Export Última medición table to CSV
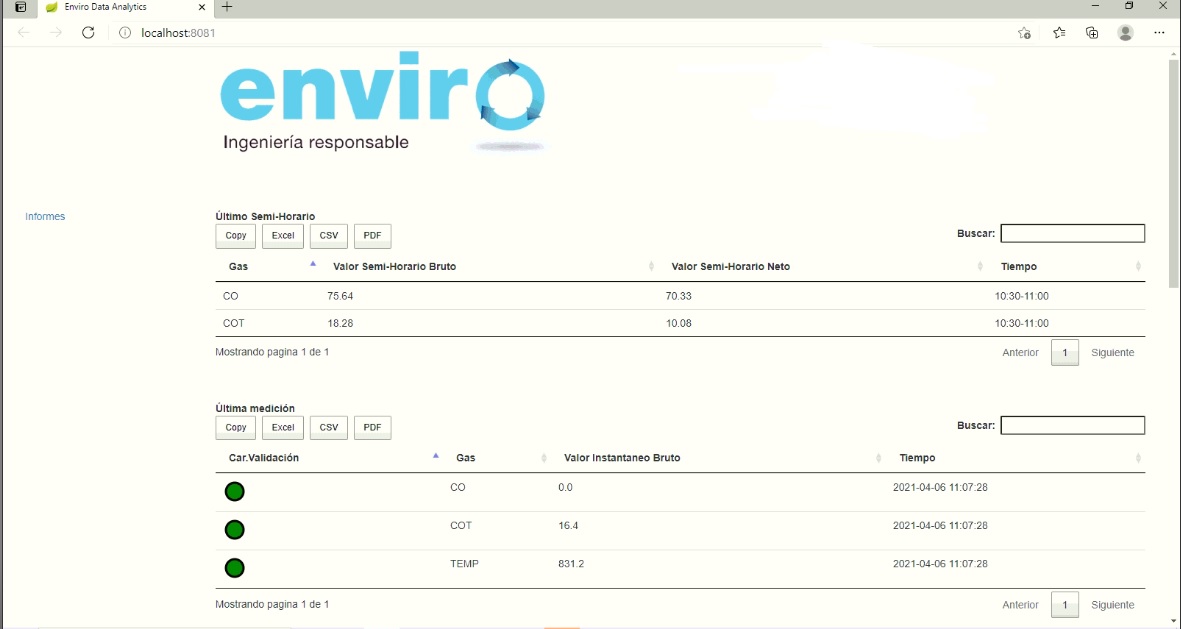Viewport: 1181px width, 629px height. click(328, 427)
